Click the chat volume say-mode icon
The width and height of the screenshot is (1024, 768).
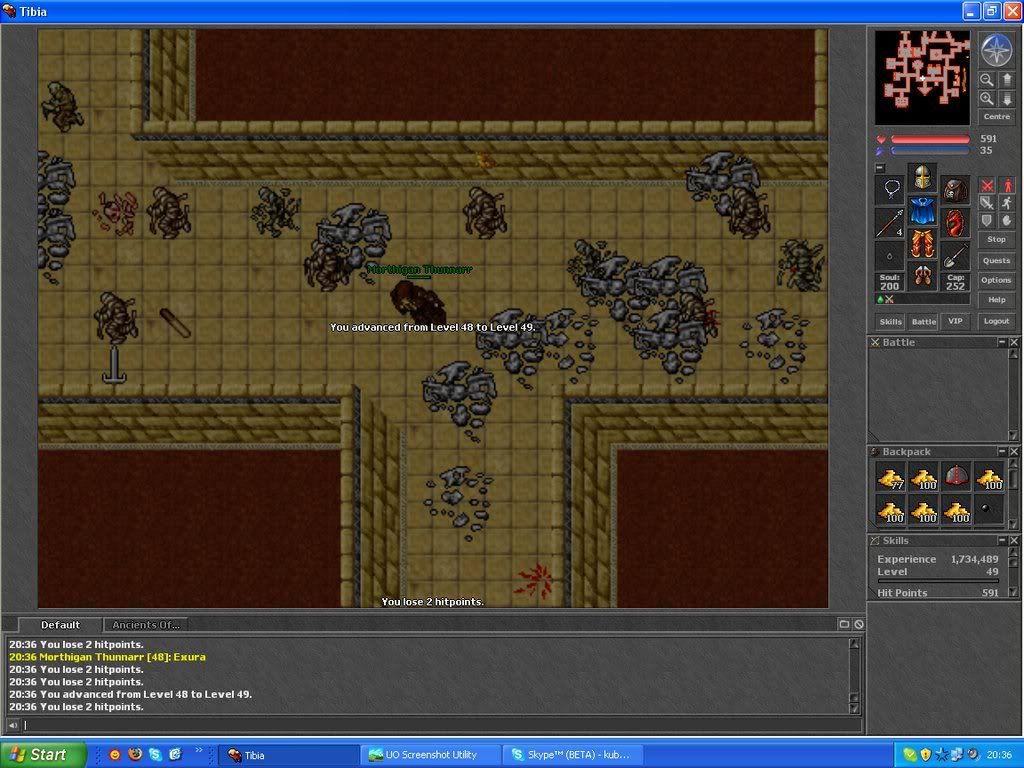pyautogui.click(x=13, y=725)
